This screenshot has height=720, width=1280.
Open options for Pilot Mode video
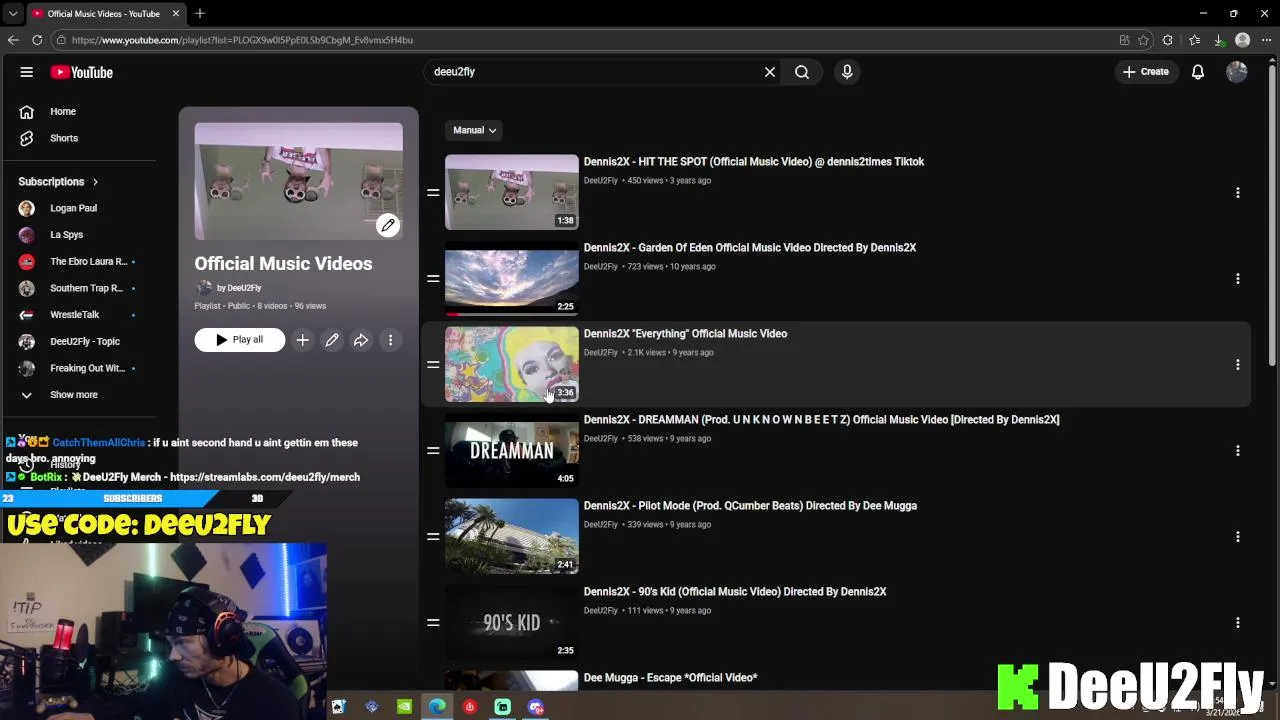1238,536
